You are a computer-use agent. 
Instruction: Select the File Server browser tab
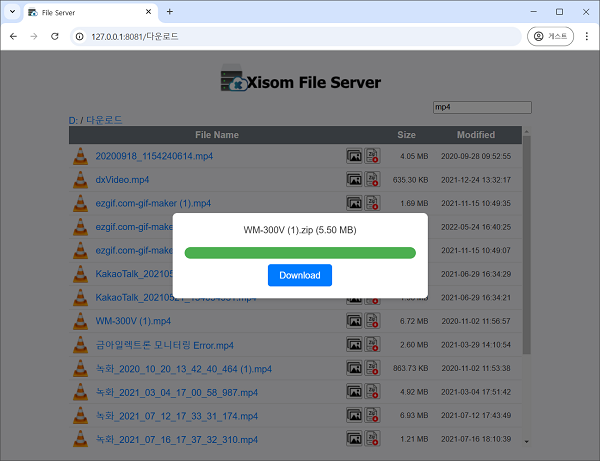91,12
